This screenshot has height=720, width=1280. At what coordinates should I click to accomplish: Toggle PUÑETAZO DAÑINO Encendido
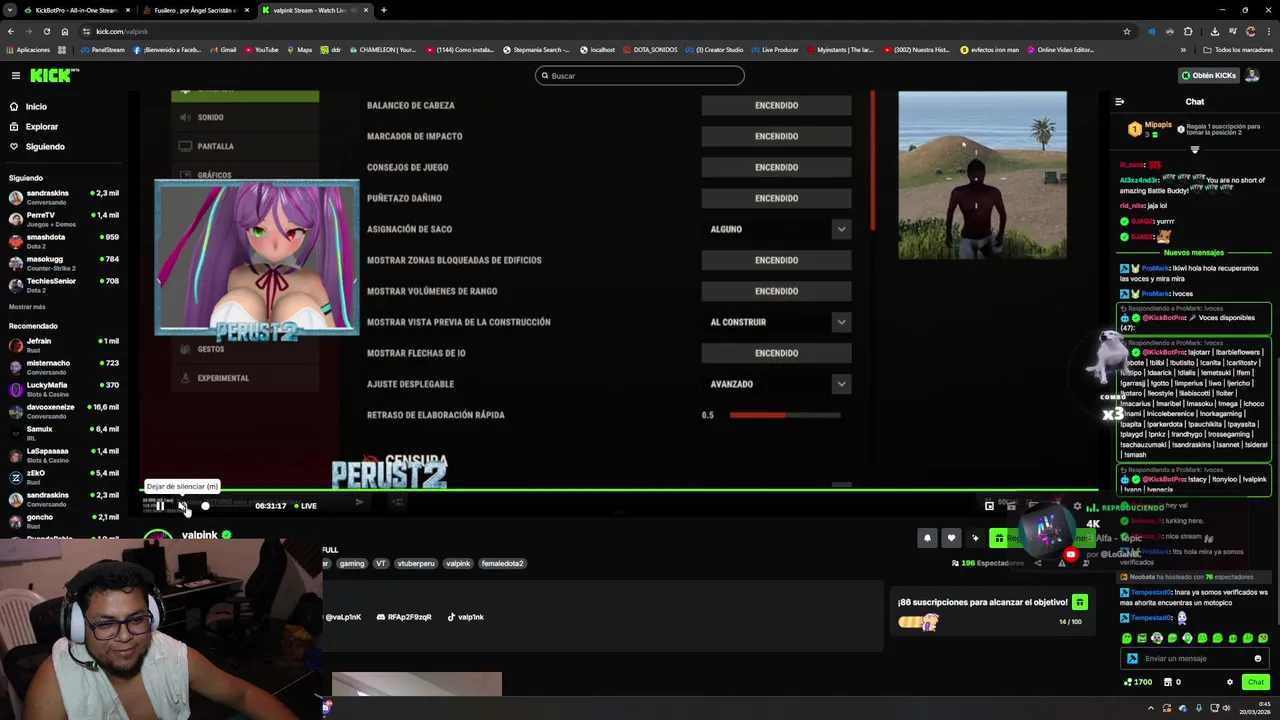pyautogui.click(x=776, y=198)
